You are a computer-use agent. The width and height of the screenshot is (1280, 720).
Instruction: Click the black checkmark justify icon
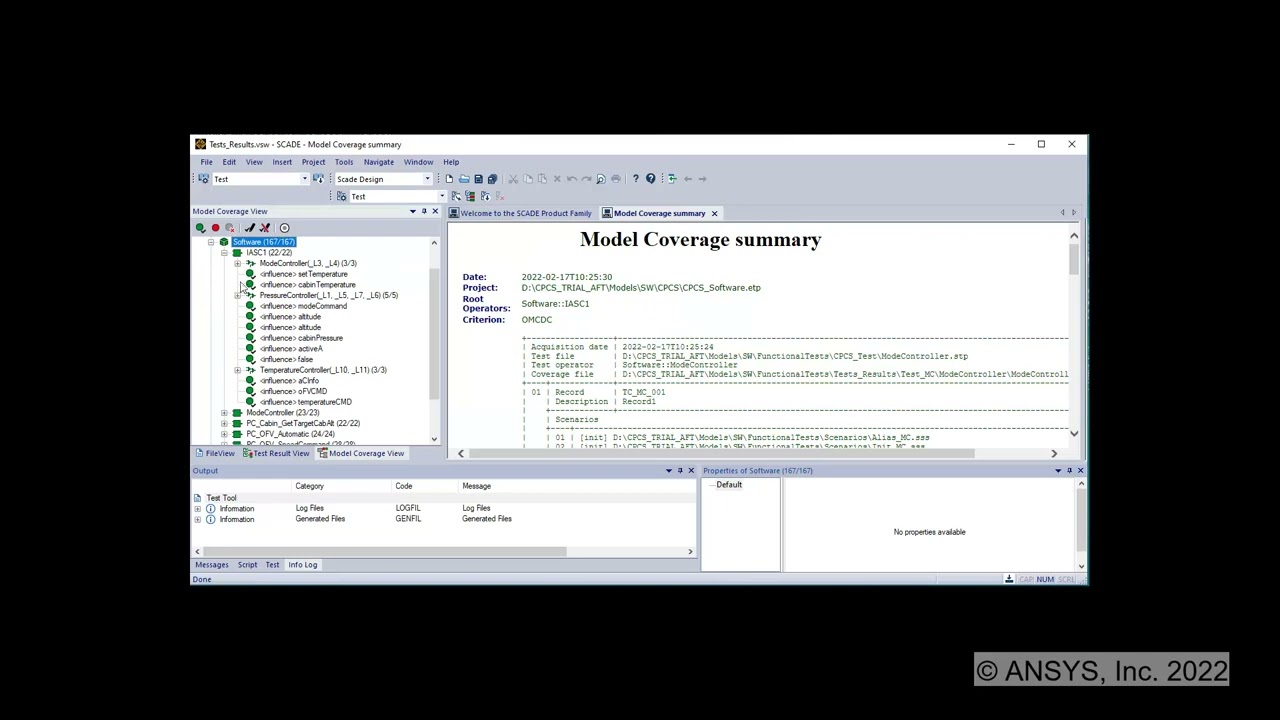pos(250,228)
